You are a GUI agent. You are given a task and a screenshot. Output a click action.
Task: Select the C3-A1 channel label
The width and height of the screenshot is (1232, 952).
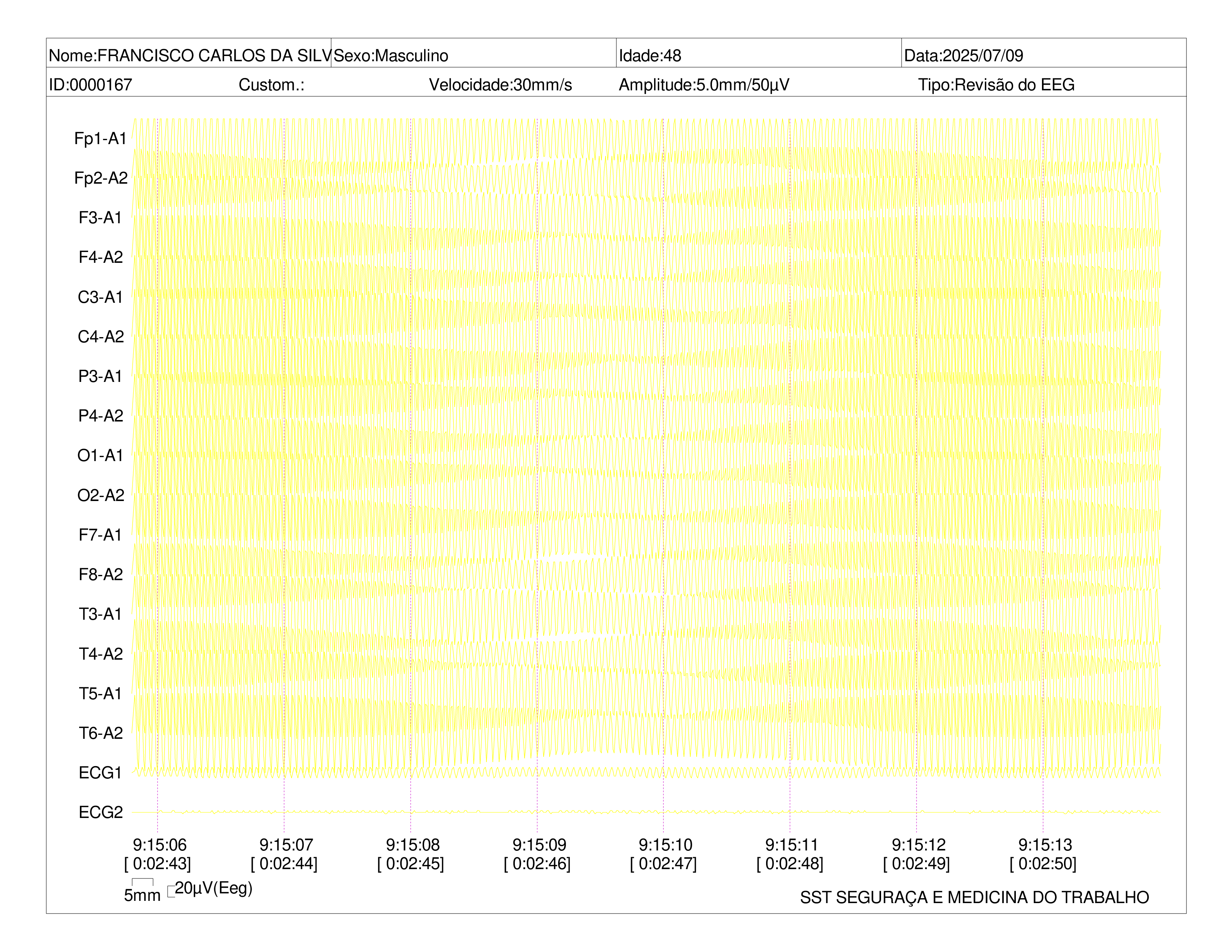click(100, 297)
